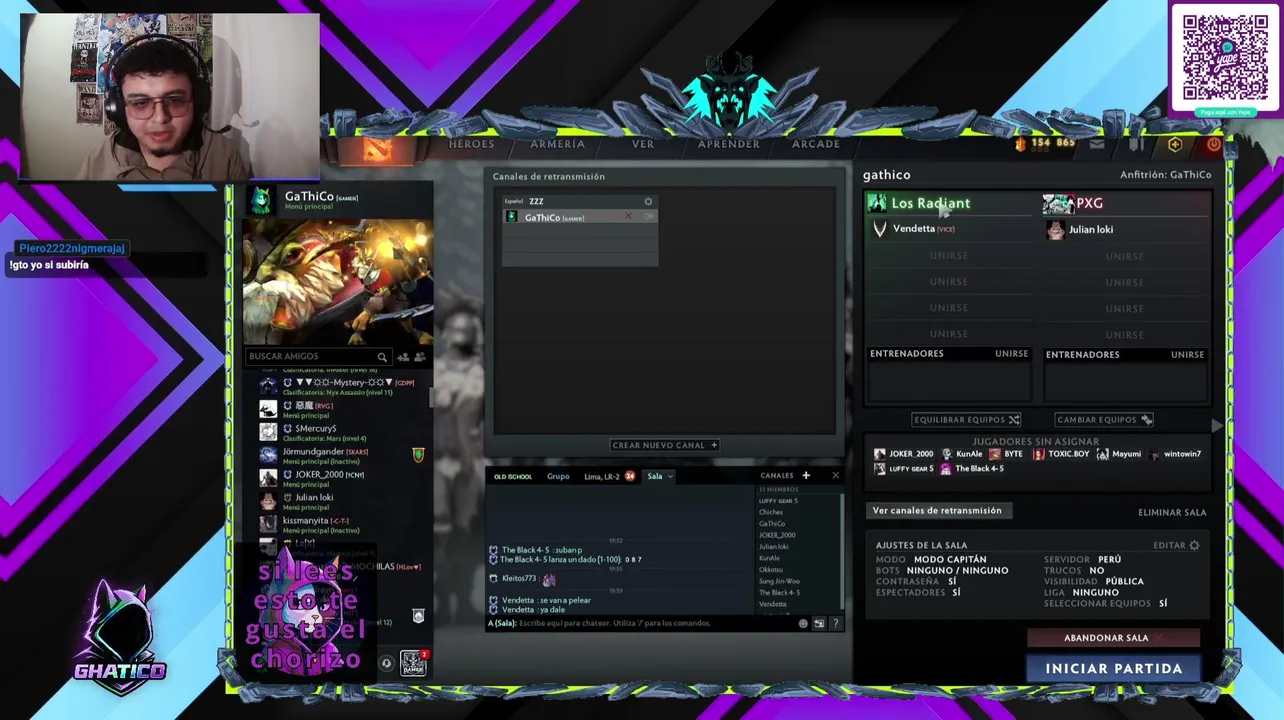Open the guild icon with red badge
The image size is (1284, 720).
coord(414,662)
